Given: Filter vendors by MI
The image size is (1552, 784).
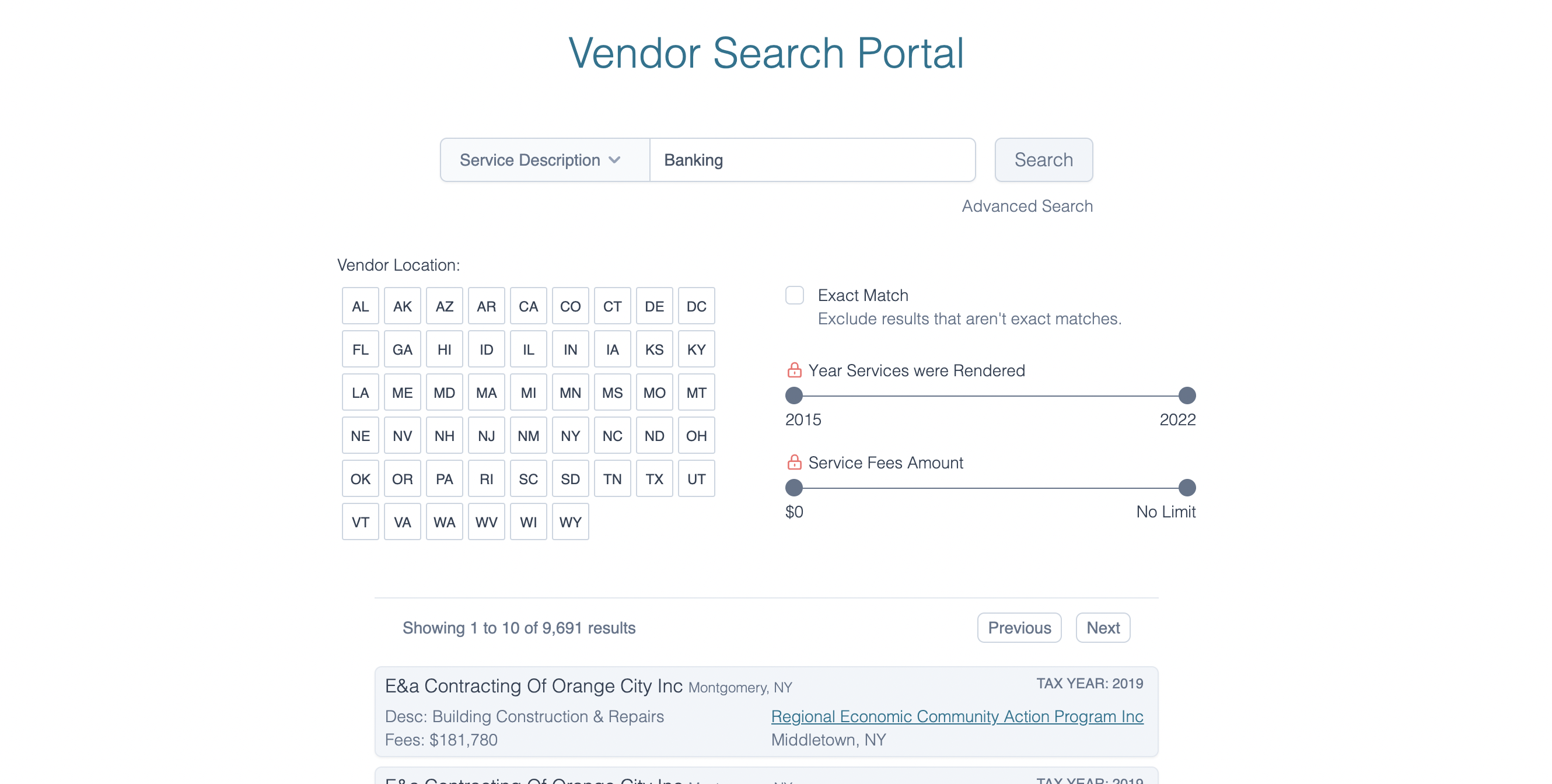Looking at the screenshot, I should 529,393.
